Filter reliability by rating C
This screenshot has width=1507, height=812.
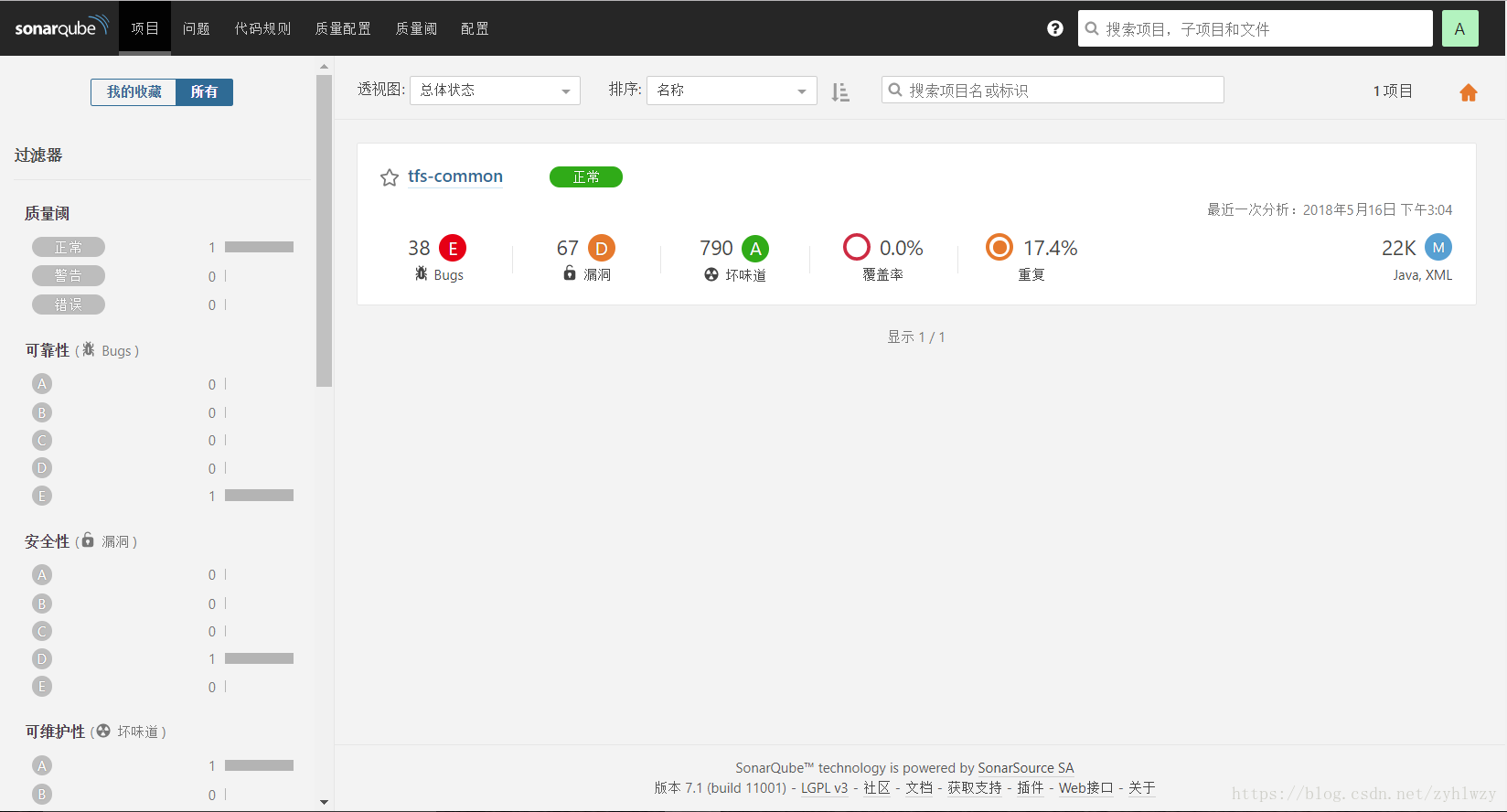point(41,440)
